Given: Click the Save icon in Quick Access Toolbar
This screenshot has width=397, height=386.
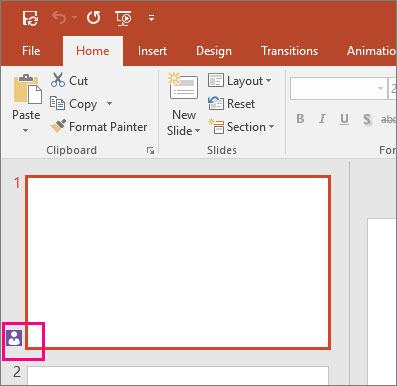Looking at the screenshot, I should point(30,18).
